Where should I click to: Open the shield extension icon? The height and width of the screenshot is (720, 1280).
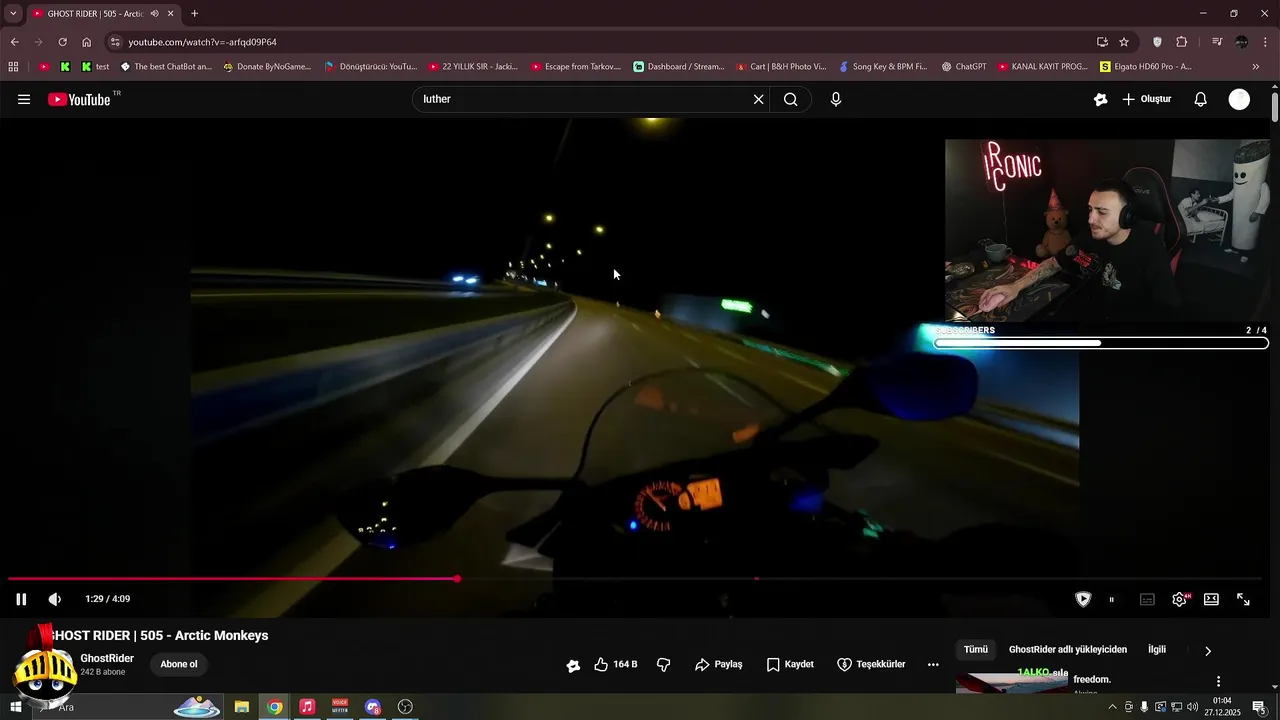(x=1158, y=42)
